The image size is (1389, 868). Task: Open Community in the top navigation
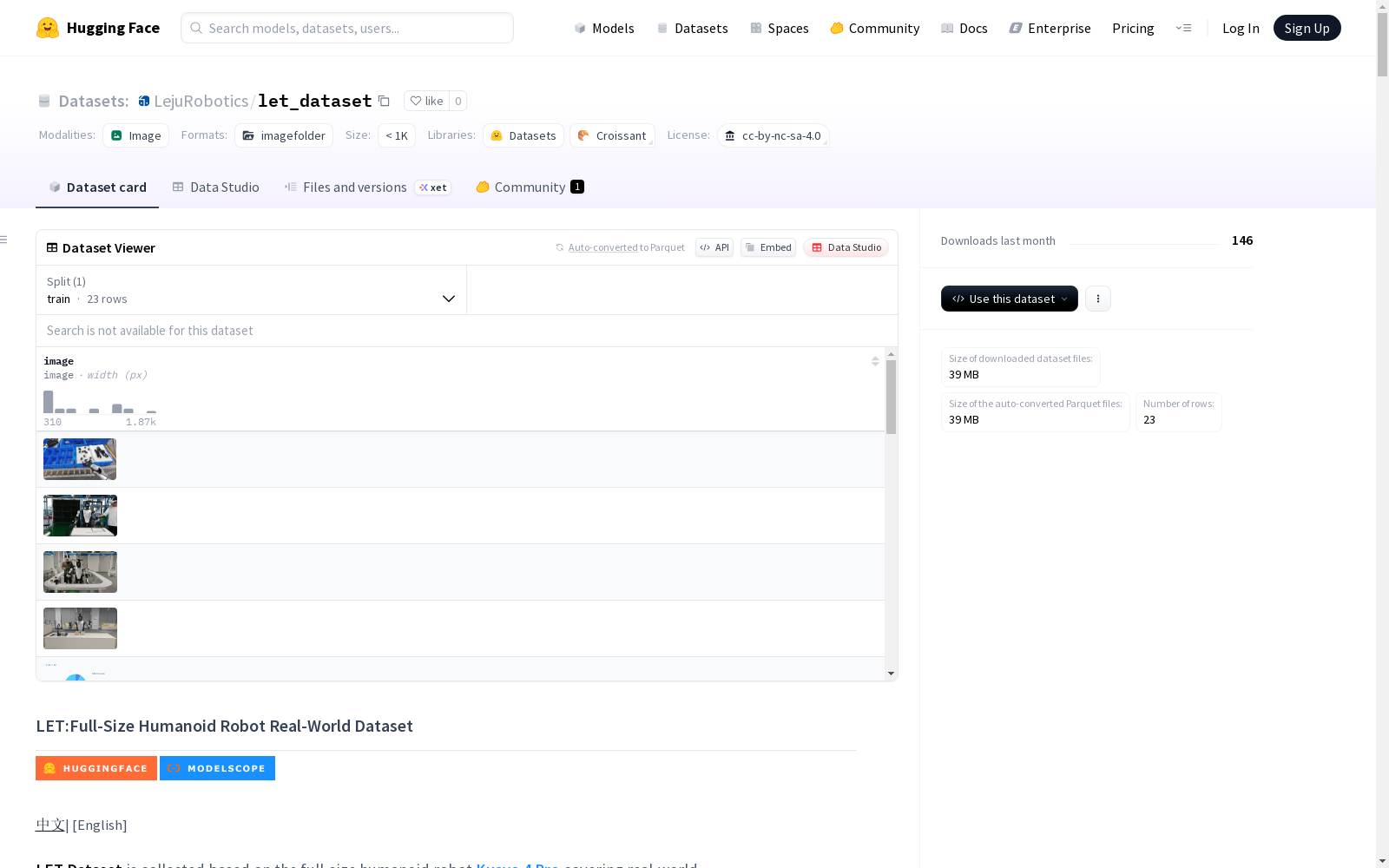click(875, 28)
